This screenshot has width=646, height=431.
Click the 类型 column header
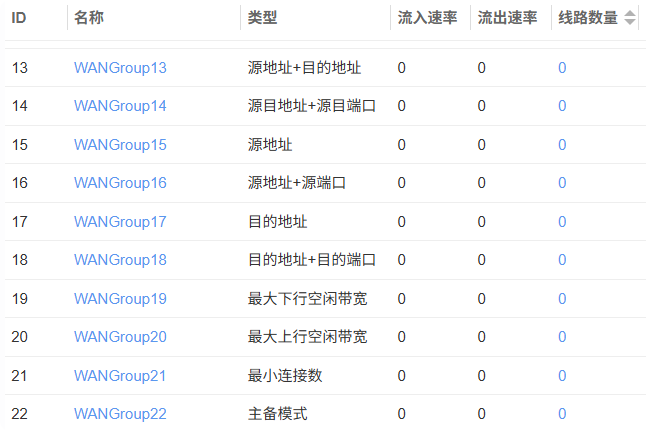pyautogui.click(x=262, y=18)
